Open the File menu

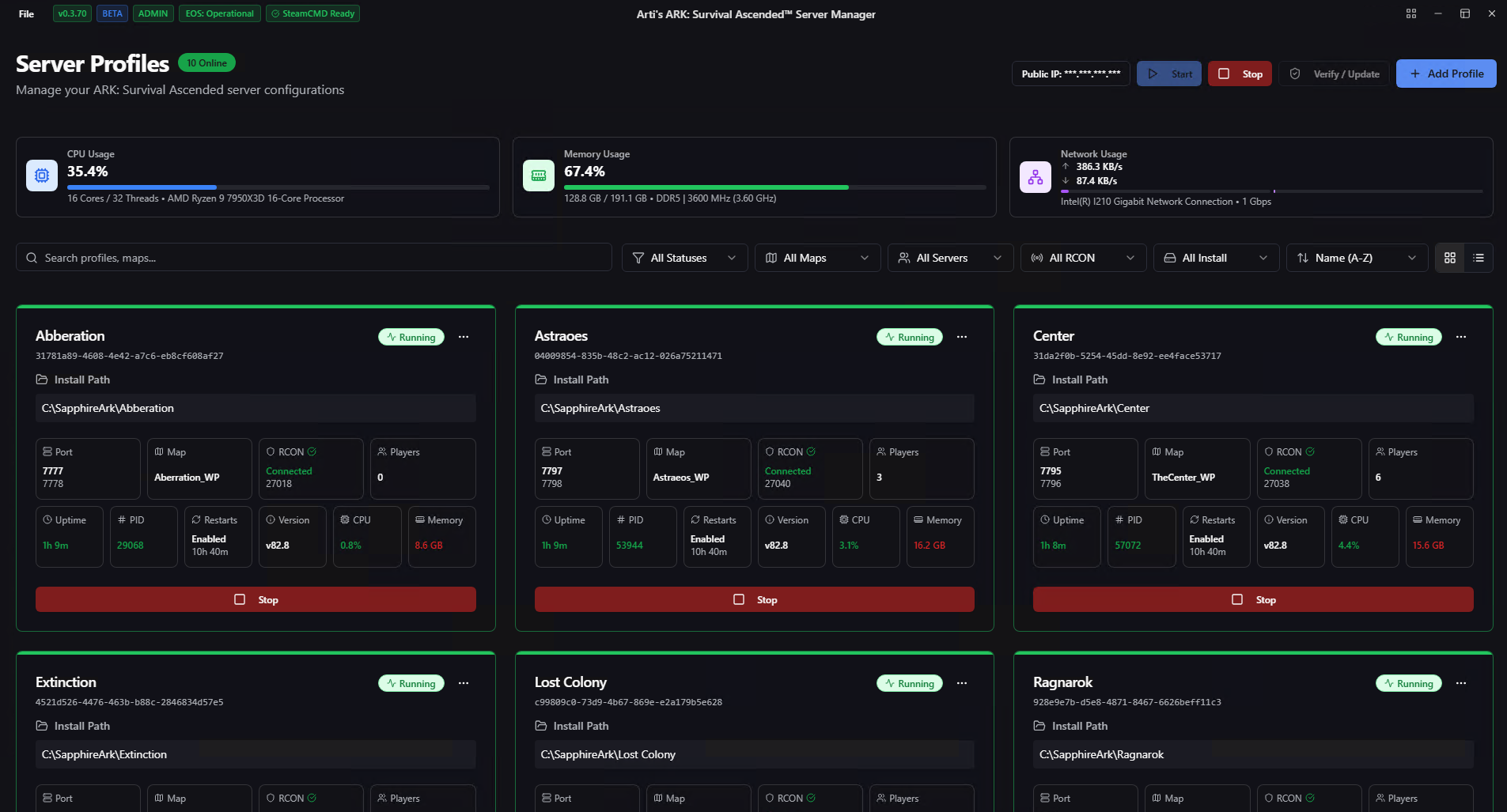(26, 13)
